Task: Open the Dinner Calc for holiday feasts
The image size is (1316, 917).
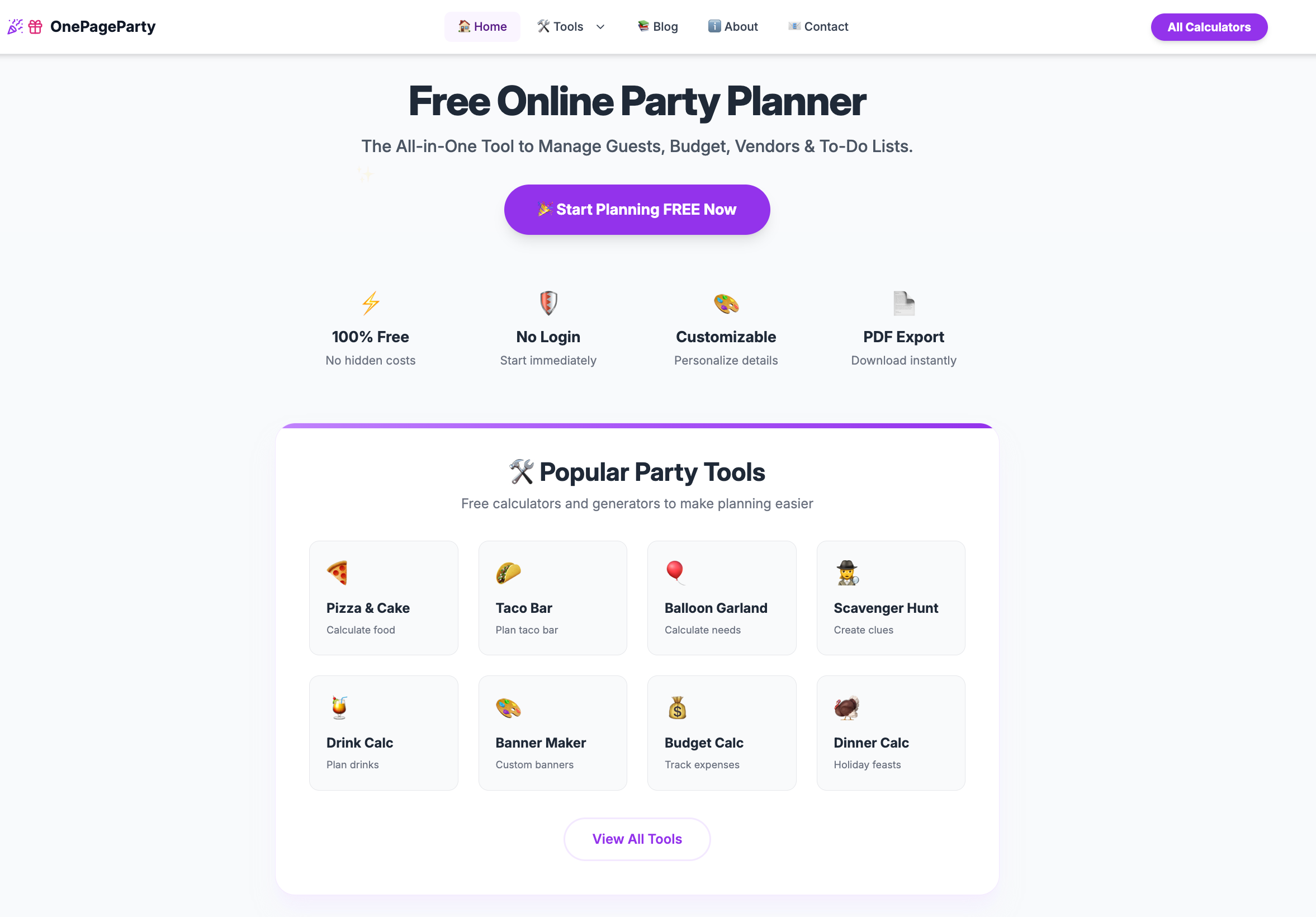Action: (x=890, y=732)
